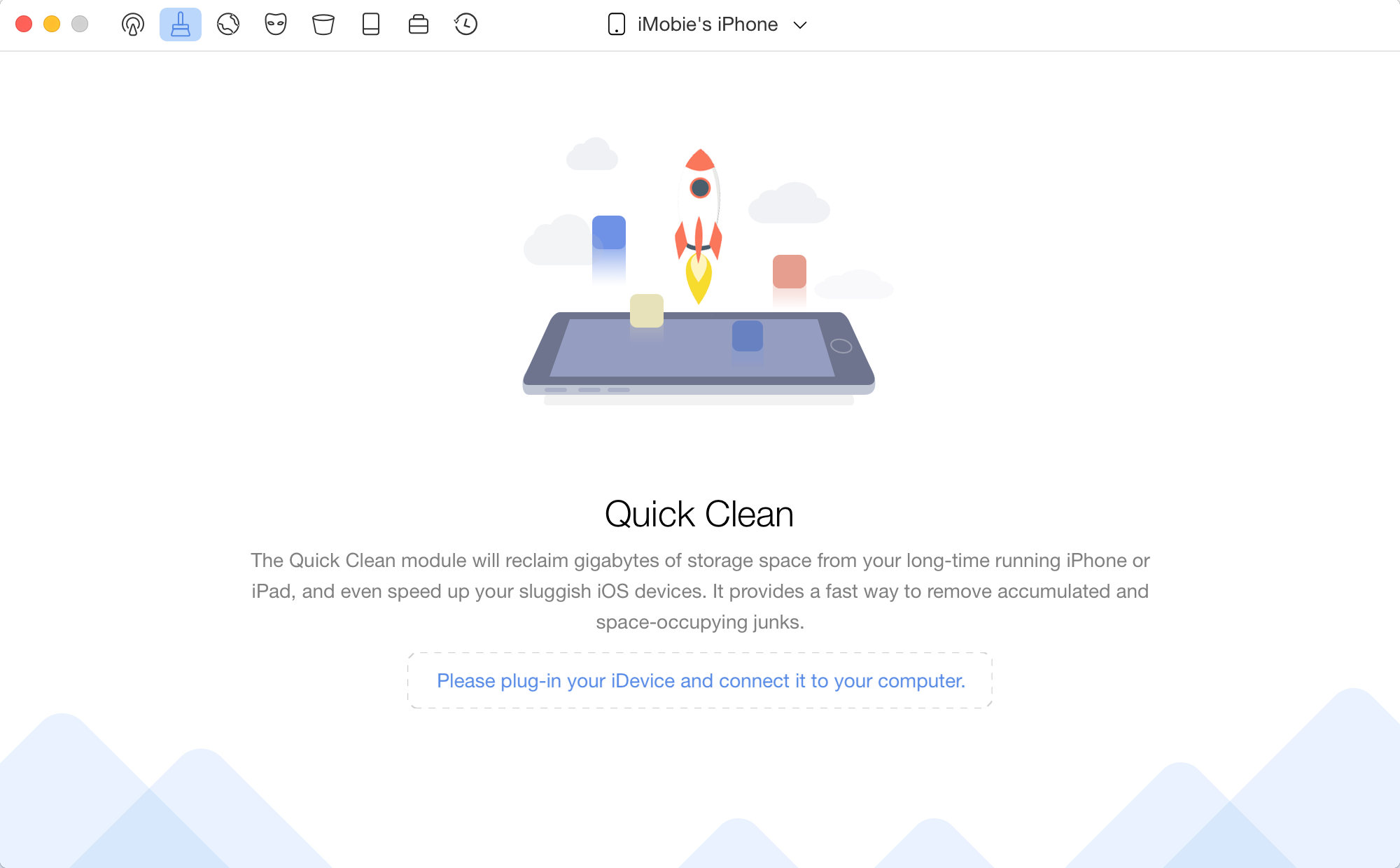
Task: Click the yellow app square on phone
Action: 647,311
